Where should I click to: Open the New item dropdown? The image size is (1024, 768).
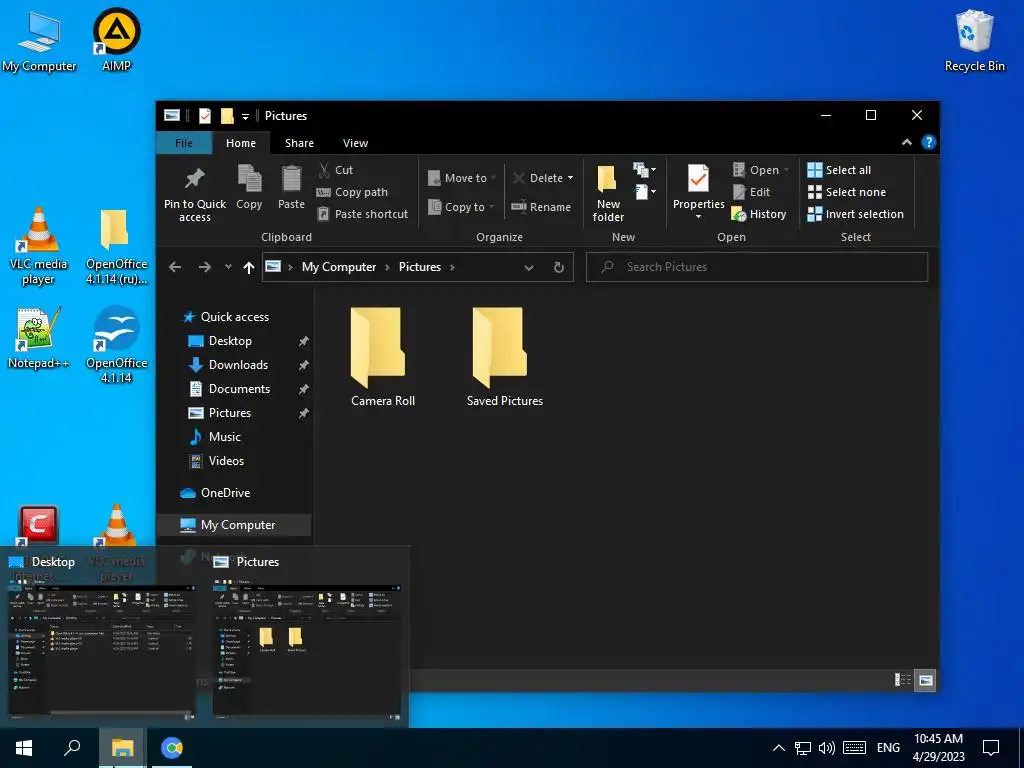[x=644, y=170]
